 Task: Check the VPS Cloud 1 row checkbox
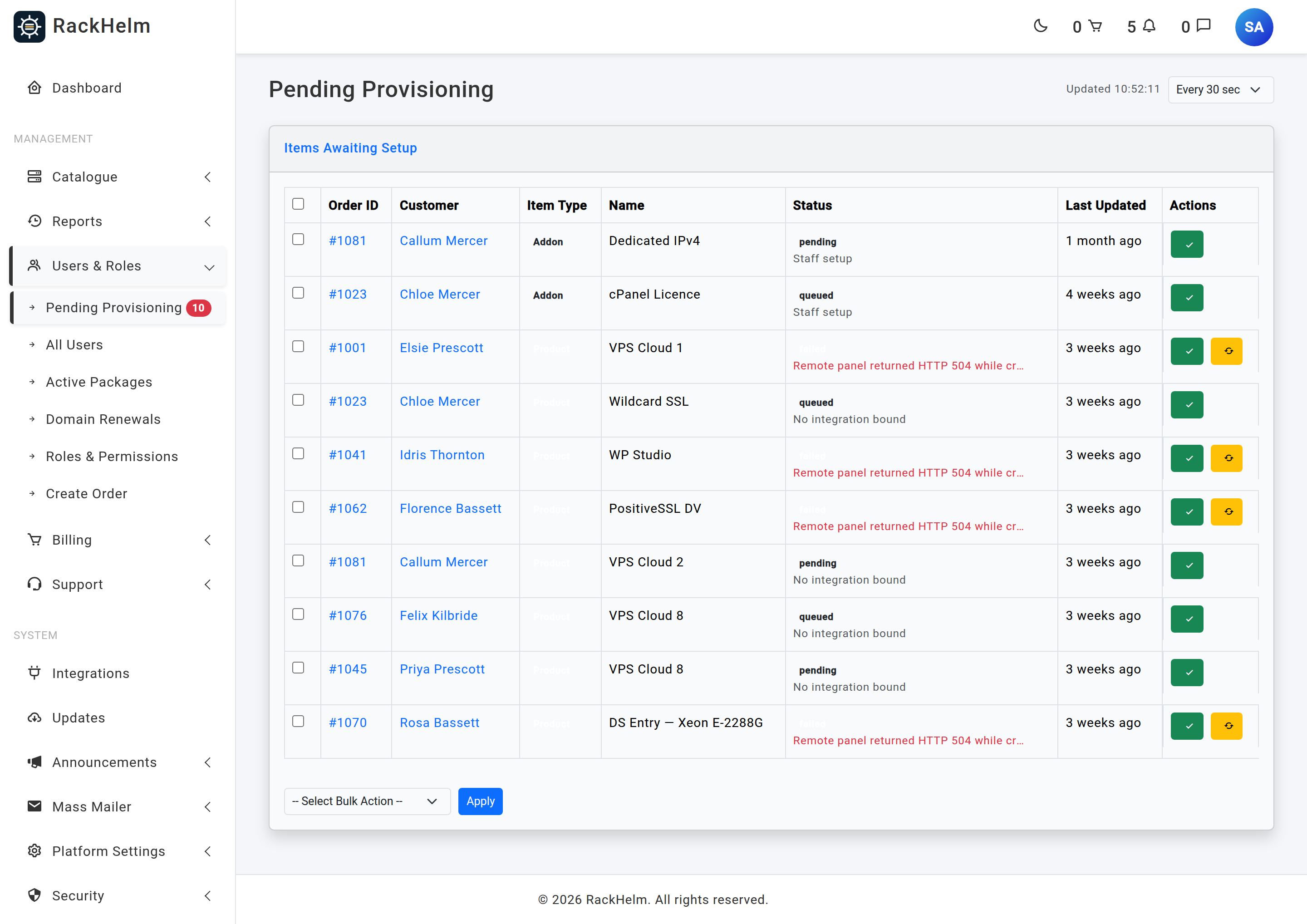click(298, 346)
